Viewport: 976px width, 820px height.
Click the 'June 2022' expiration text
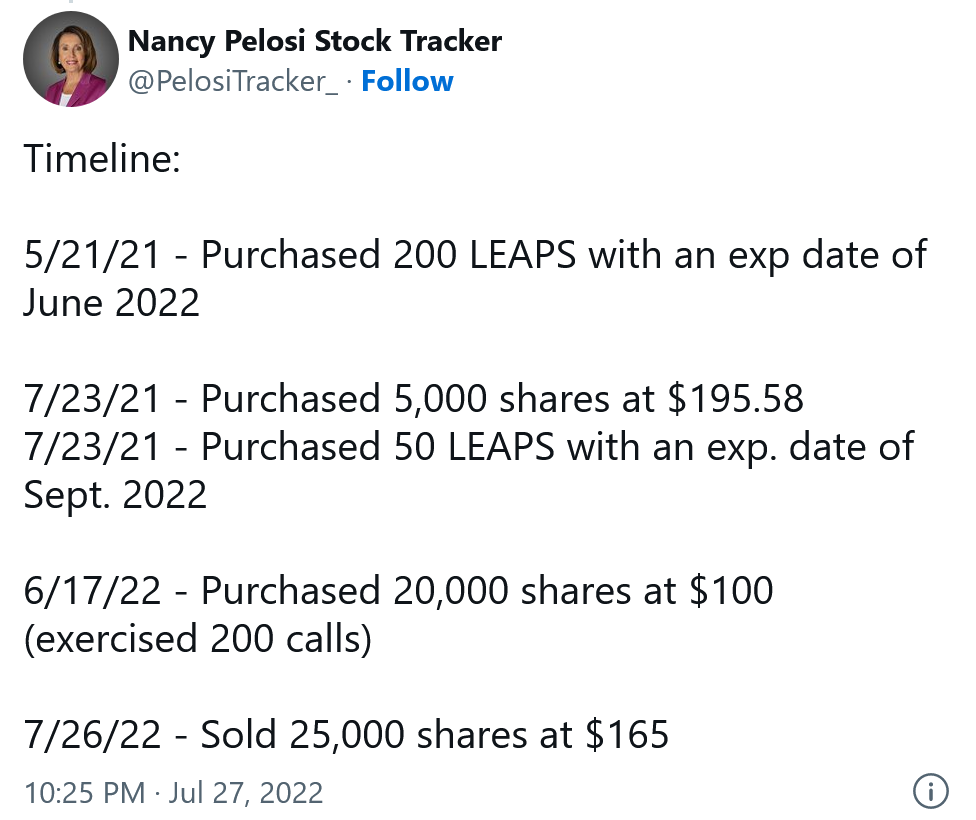coord(112,302)
